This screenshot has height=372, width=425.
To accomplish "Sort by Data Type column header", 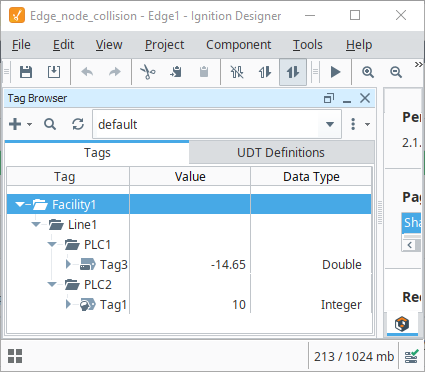I will [x=311, y=176].
